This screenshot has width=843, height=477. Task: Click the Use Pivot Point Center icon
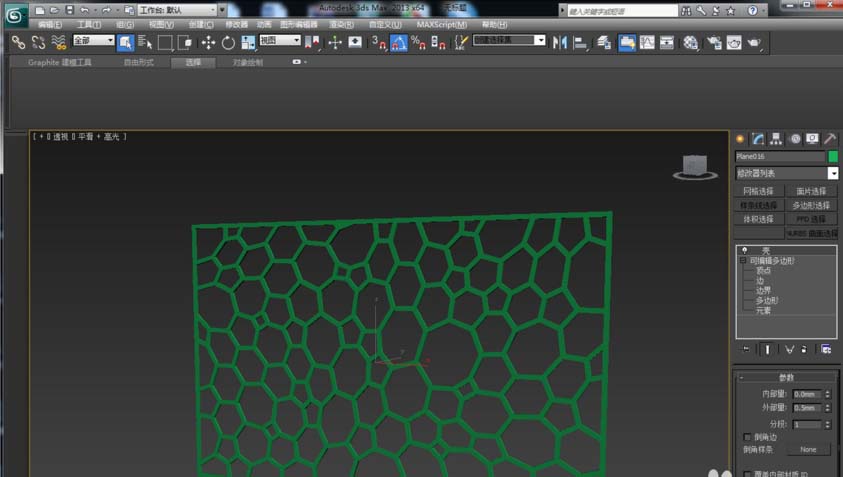(x=312, y=42)
